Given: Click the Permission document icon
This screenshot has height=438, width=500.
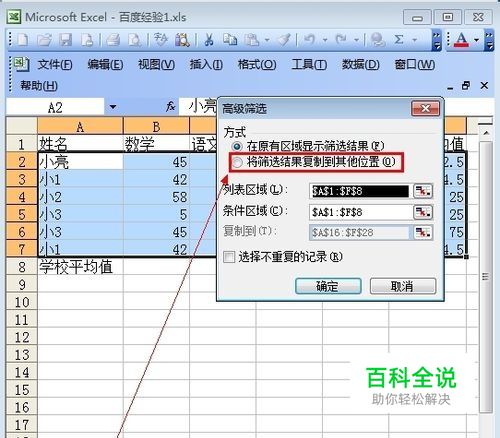Looking at the screenshot, I should tap(87, 40).
